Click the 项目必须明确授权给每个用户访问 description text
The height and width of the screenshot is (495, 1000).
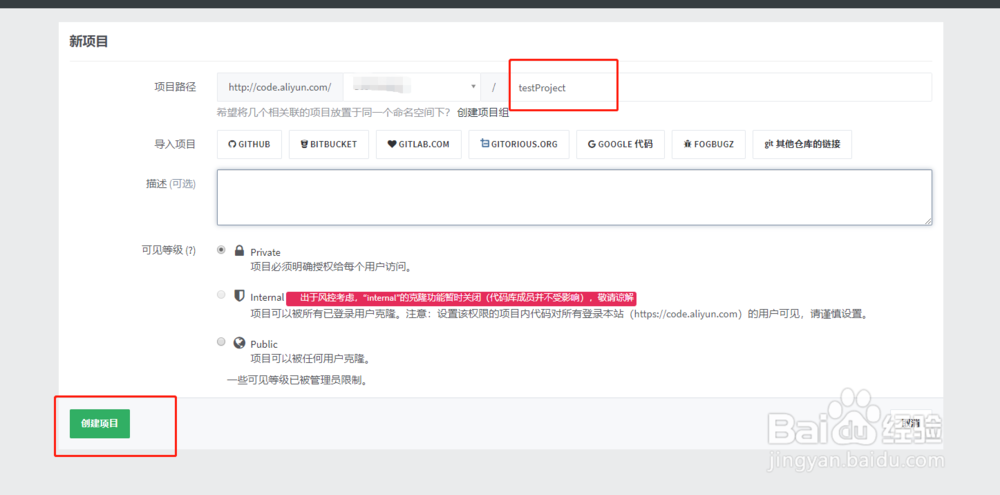click(330, 267)
